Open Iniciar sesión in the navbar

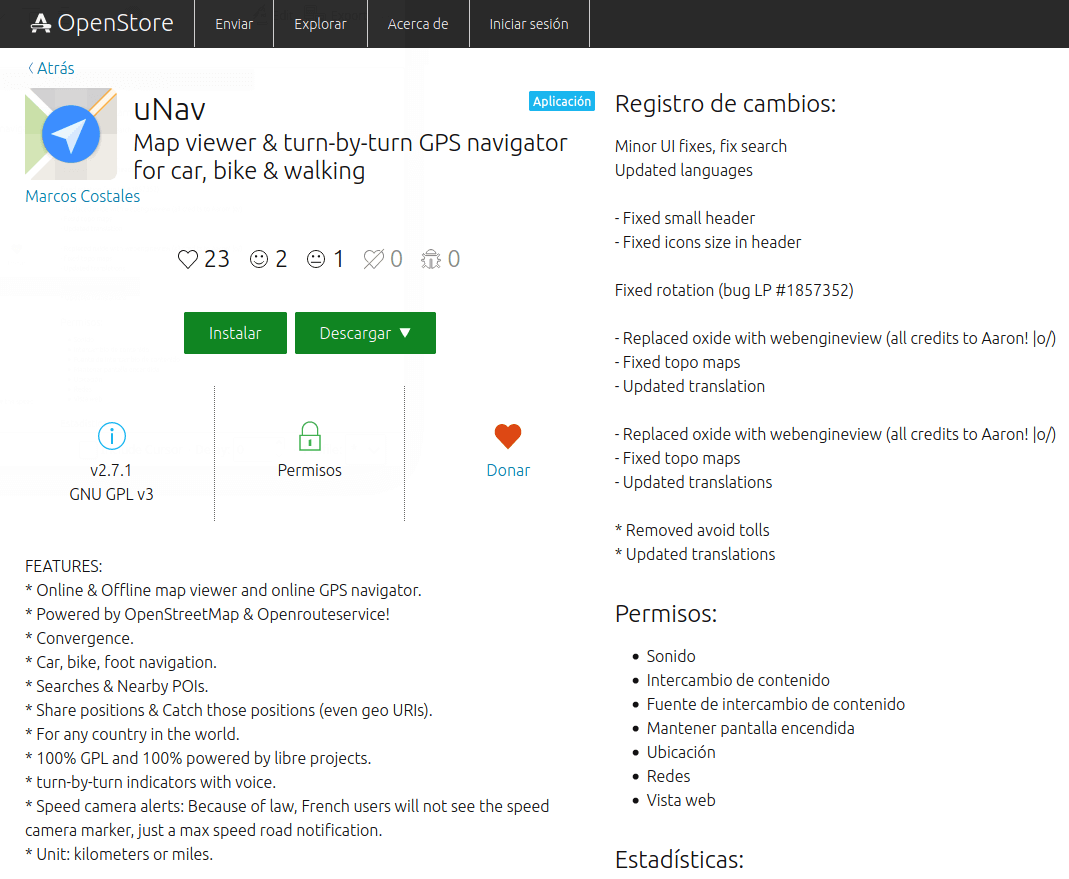click(x=529, y=24)
